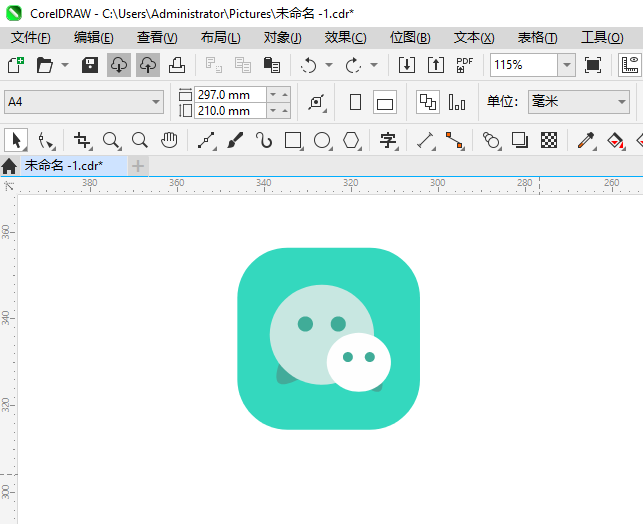Select the Drop Shadow tool
This screenshot has height=524, width=643.
pyautogui.click(x=520, y=140)
